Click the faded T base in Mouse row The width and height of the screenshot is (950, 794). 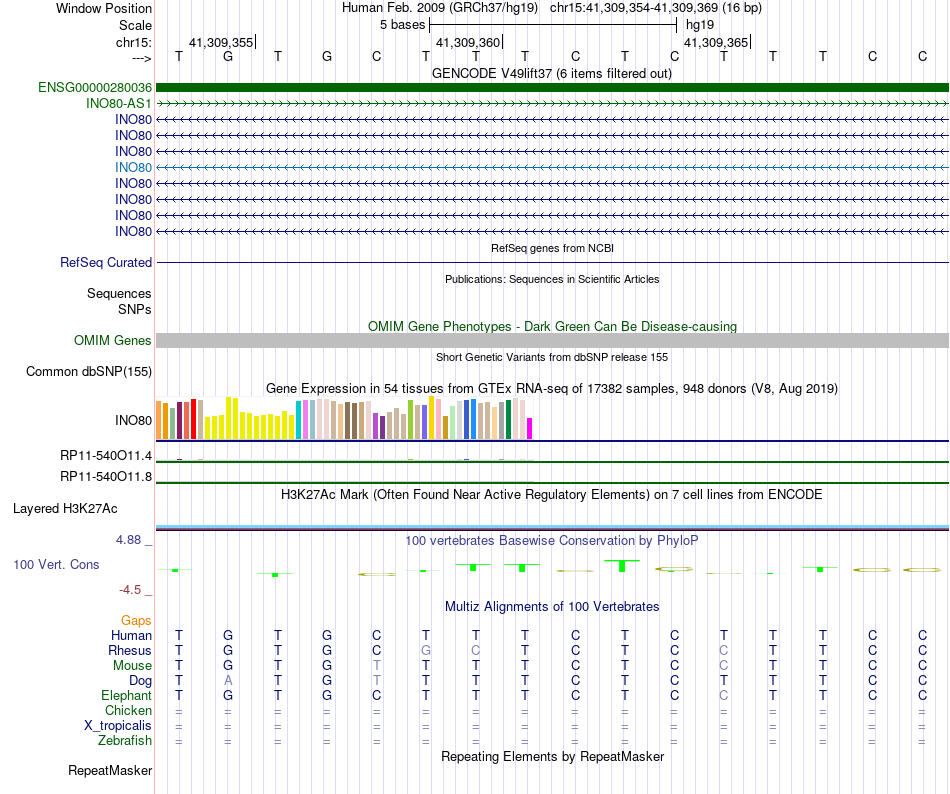(377, 666)
